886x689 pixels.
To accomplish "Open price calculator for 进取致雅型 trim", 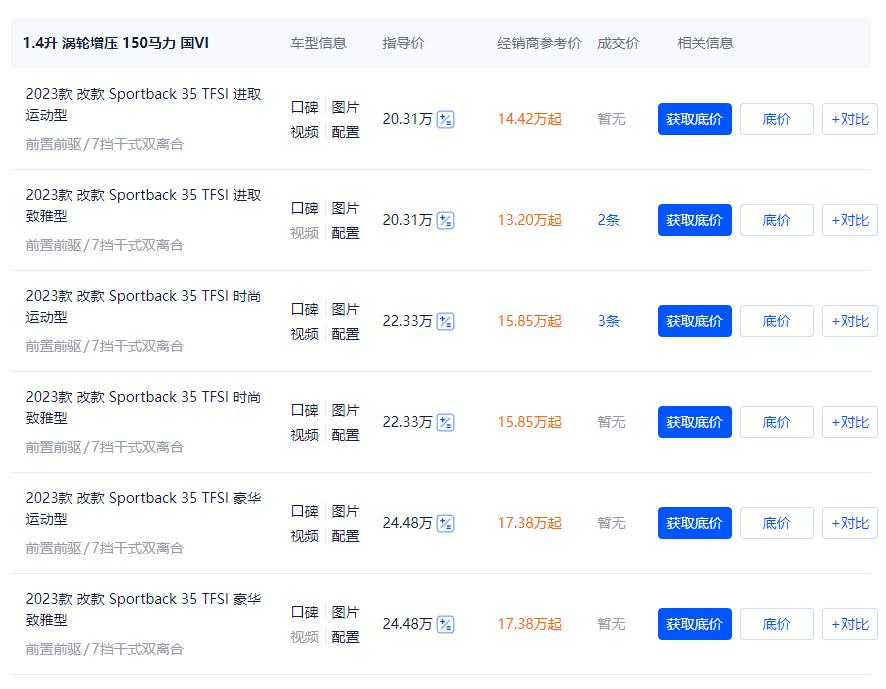I will pyautogui.click(x=443, y=219).
